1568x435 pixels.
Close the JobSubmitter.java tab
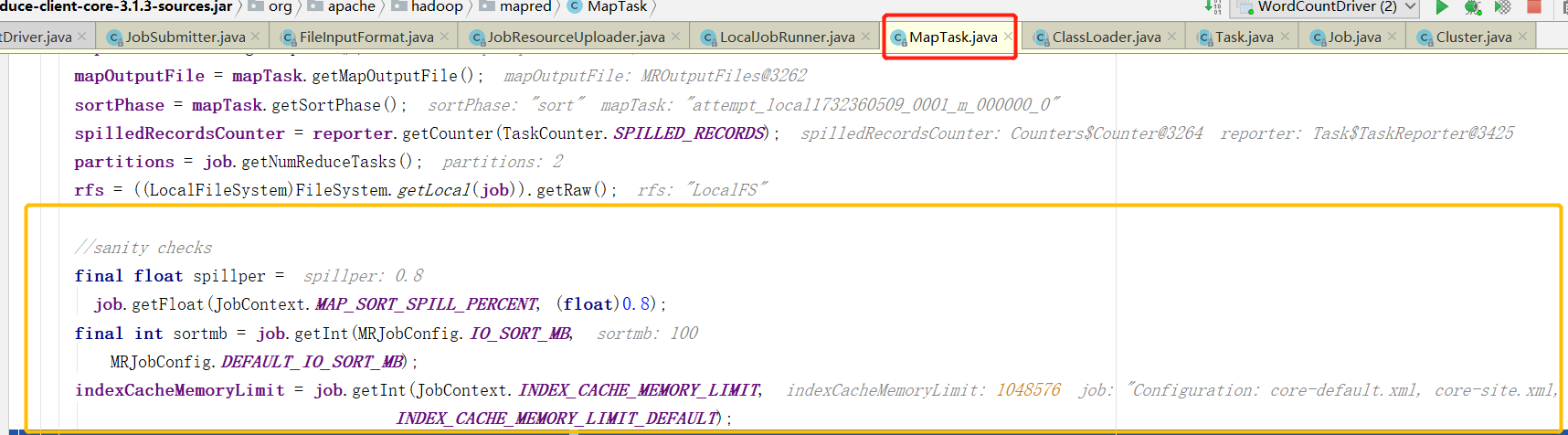pos(256,37)
